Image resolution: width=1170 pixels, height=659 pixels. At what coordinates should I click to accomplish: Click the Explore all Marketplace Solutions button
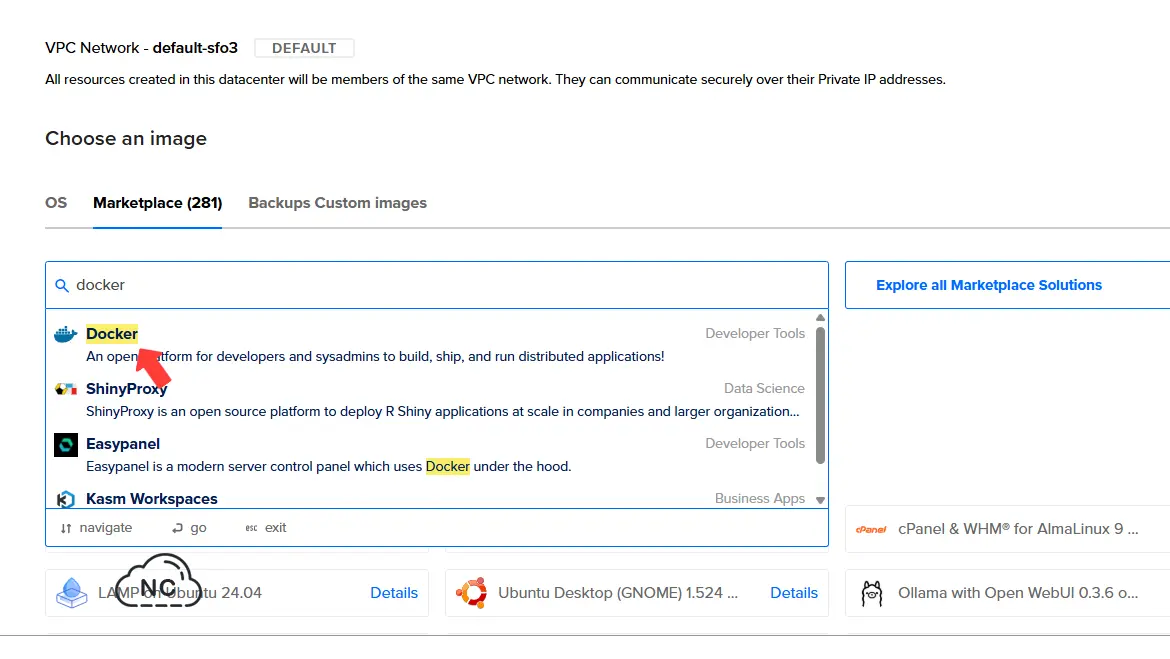[1007, 285]
